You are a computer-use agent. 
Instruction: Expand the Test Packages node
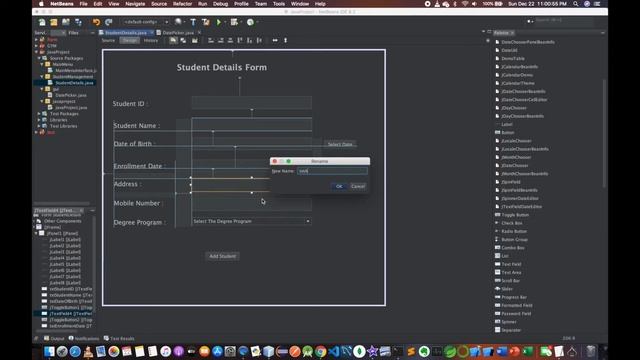(39, 114)
